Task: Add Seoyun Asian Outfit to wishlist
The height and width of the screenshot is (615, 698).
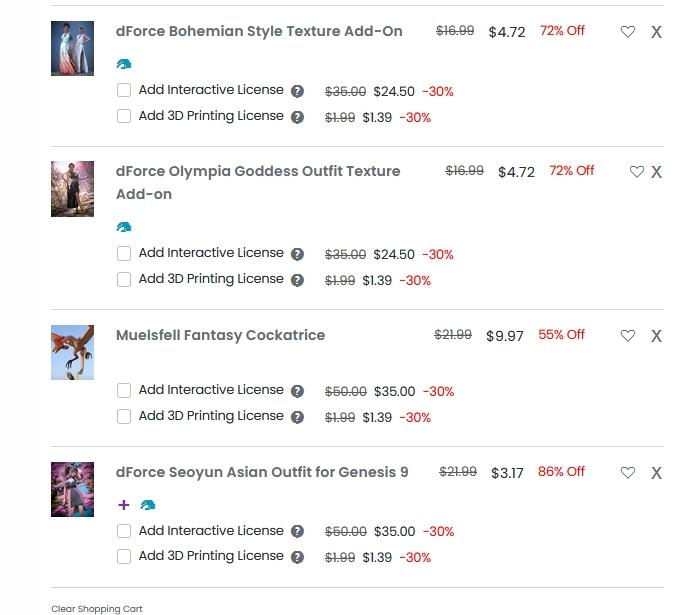Action: [628, 473]
